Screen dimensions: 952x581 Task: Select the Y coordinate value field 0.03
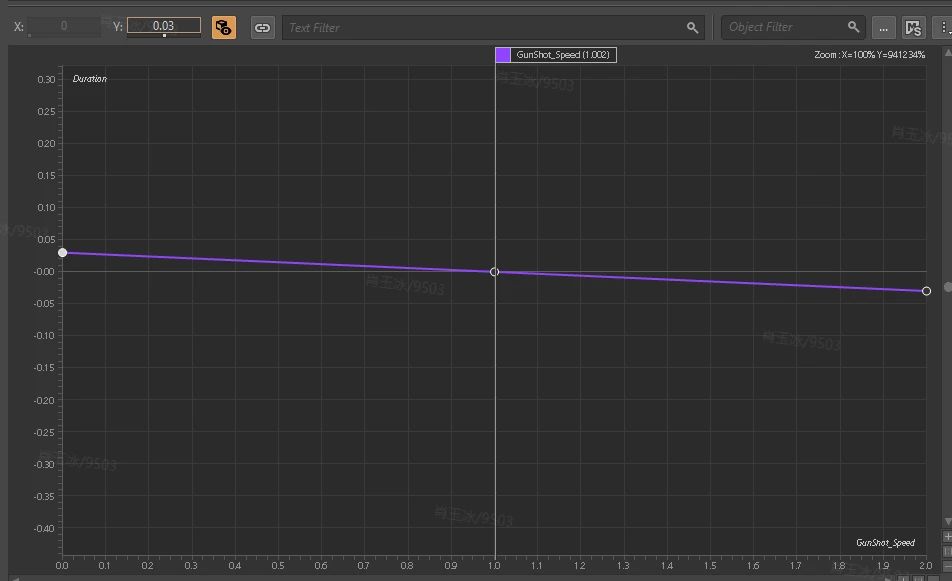click(x=163, y=25)
